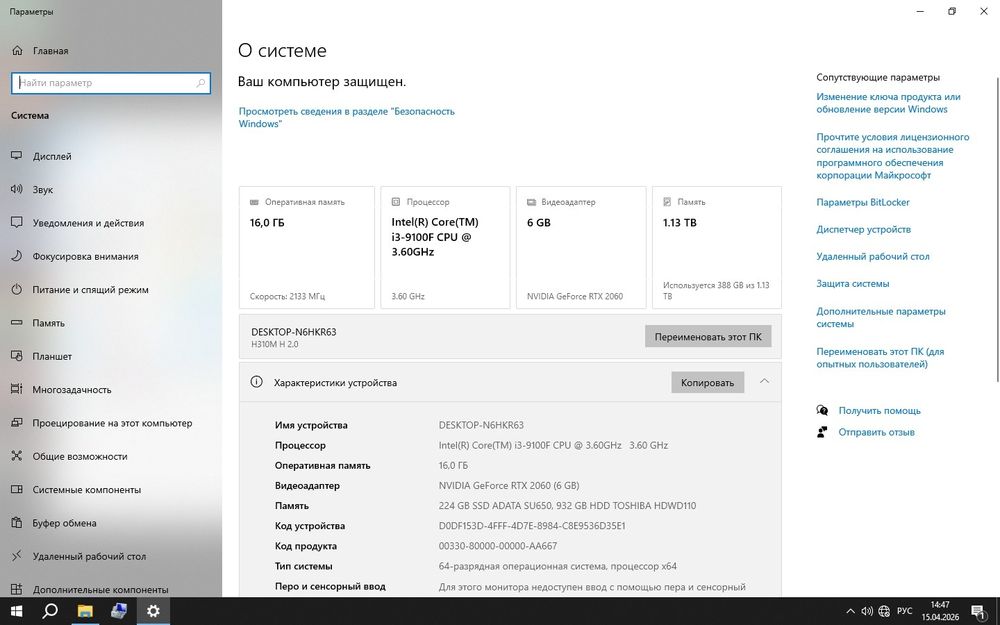Open the Windows Start menu
The height and width of the screenshot is (625, 1000).
[x=17, y=611]
